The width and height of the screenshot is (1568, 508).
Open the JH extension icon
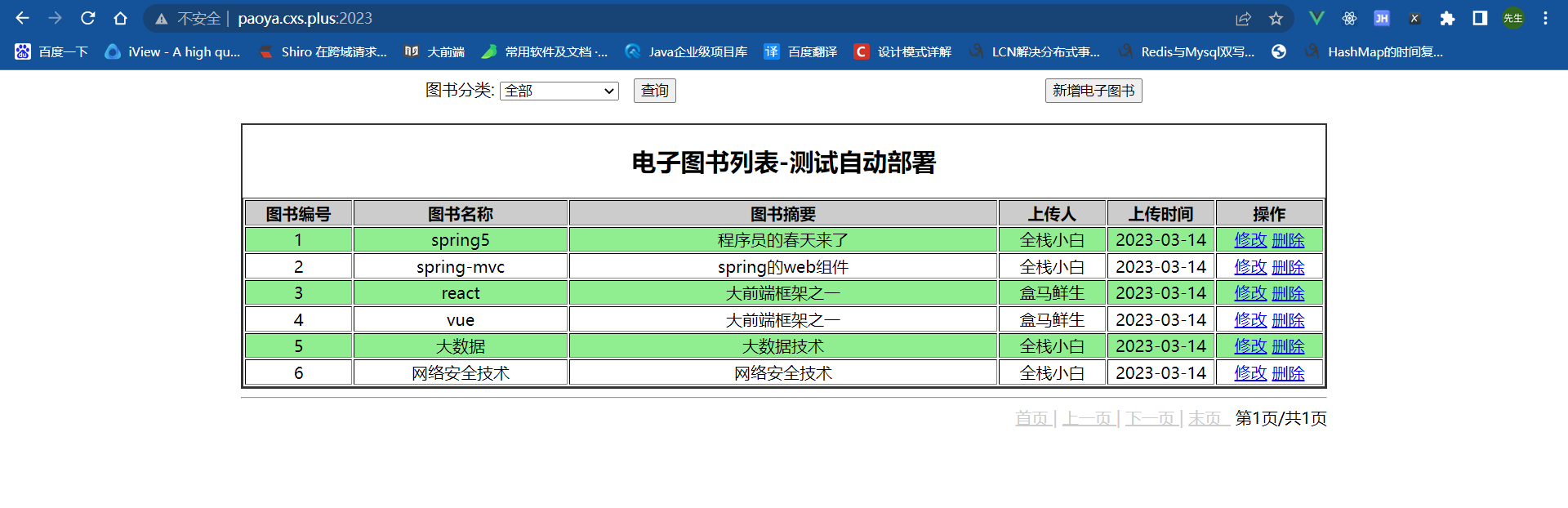[x=1382, y=18]
